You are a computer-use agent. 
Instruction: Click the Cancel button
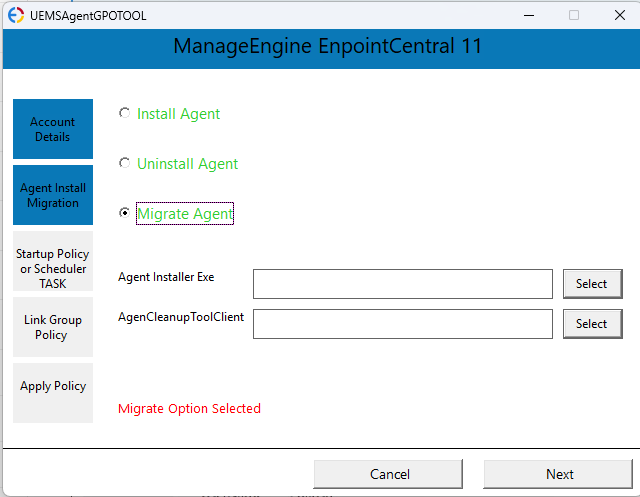point(388,474)
